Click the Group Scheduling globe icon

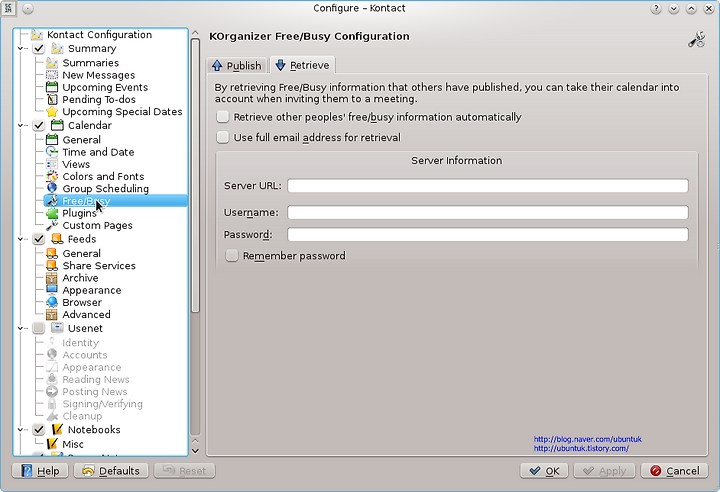(52, 188)
